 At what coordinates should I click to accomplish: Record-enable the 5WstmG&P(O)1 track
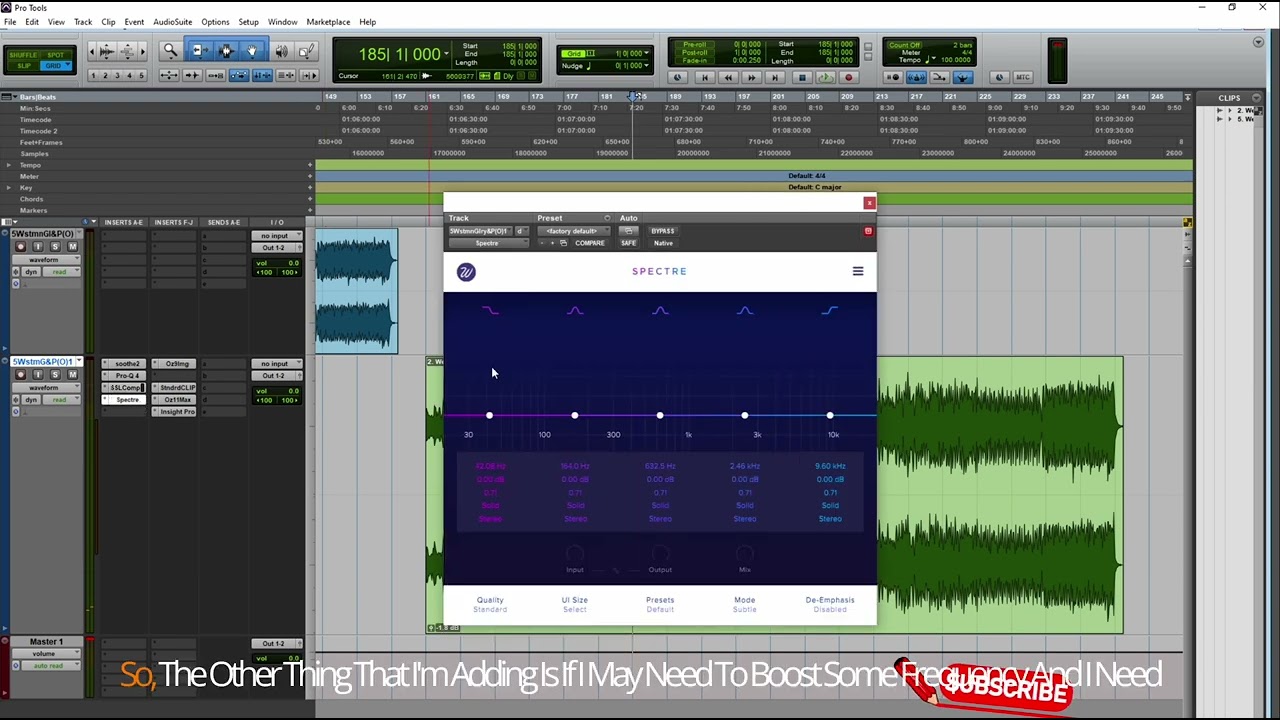20,374
